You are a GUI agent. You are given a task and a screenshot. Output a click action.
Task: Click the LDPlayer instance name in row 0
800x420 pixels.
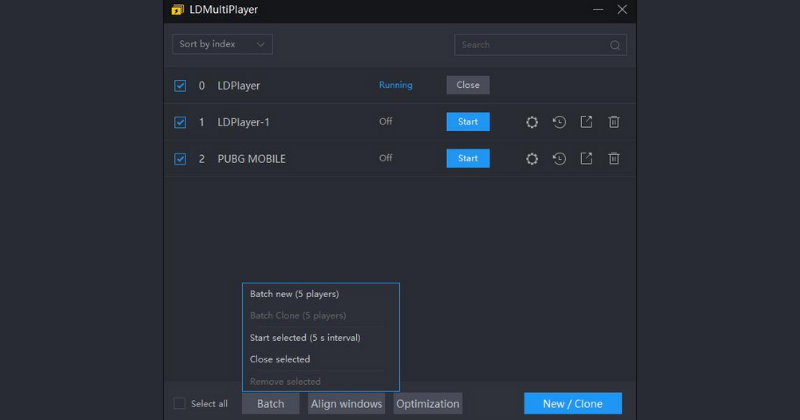point(239,86)
